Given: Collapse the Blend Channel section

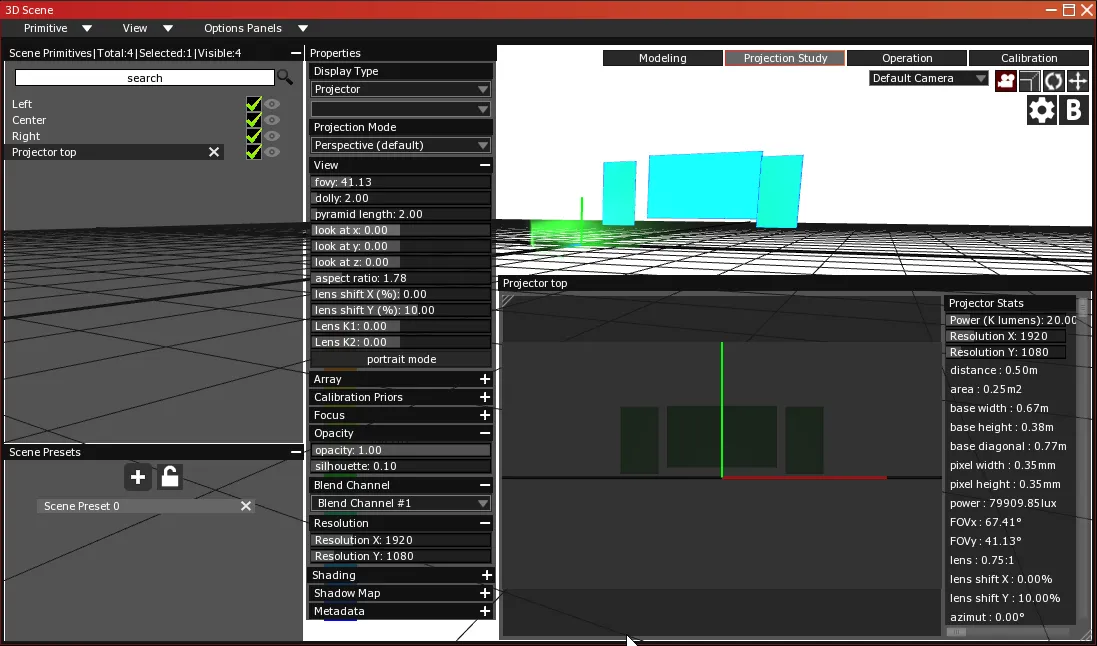Looking at the screenshot, I should point(484,485).
